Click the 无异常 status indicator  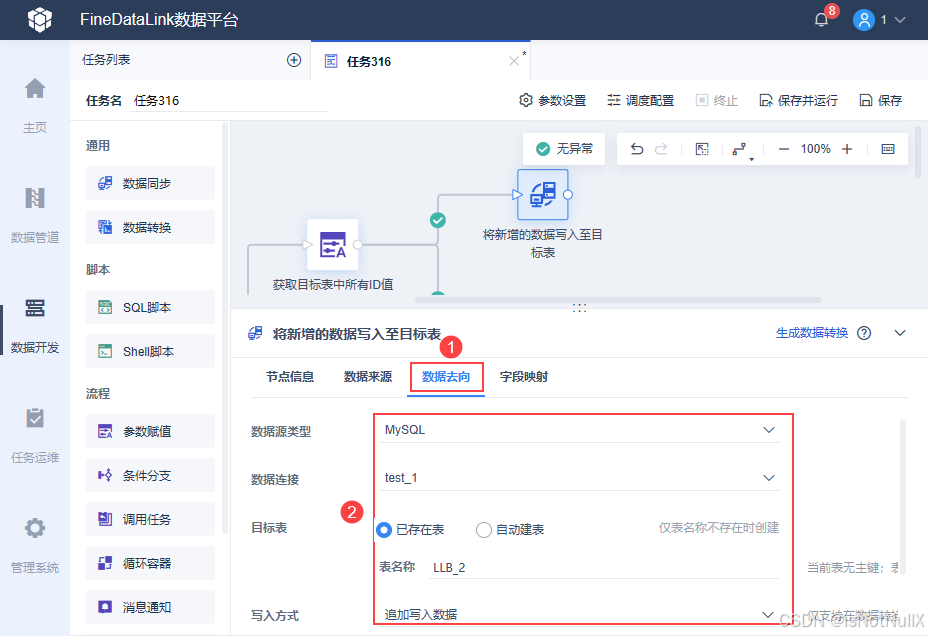pyautogui.click(x=564, y=149)
